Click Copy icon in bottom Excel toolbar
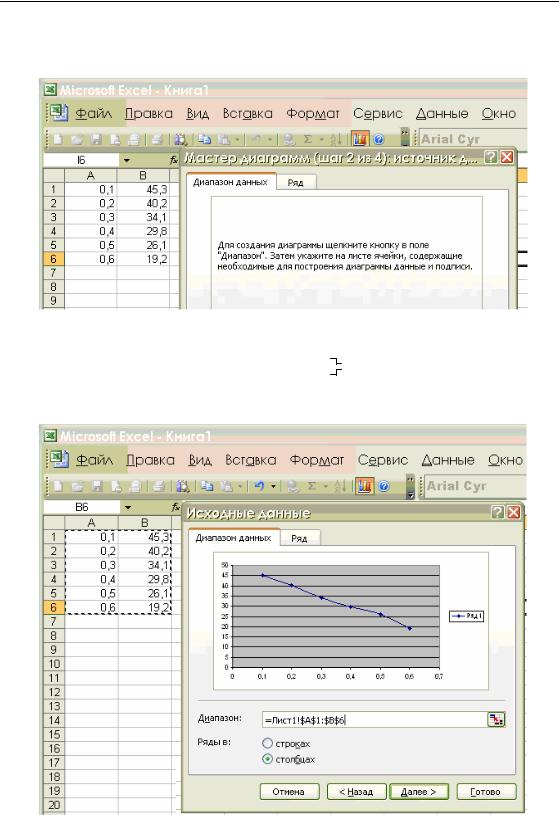The width and height of the screenshot is (559, 815). coord(207,487)
